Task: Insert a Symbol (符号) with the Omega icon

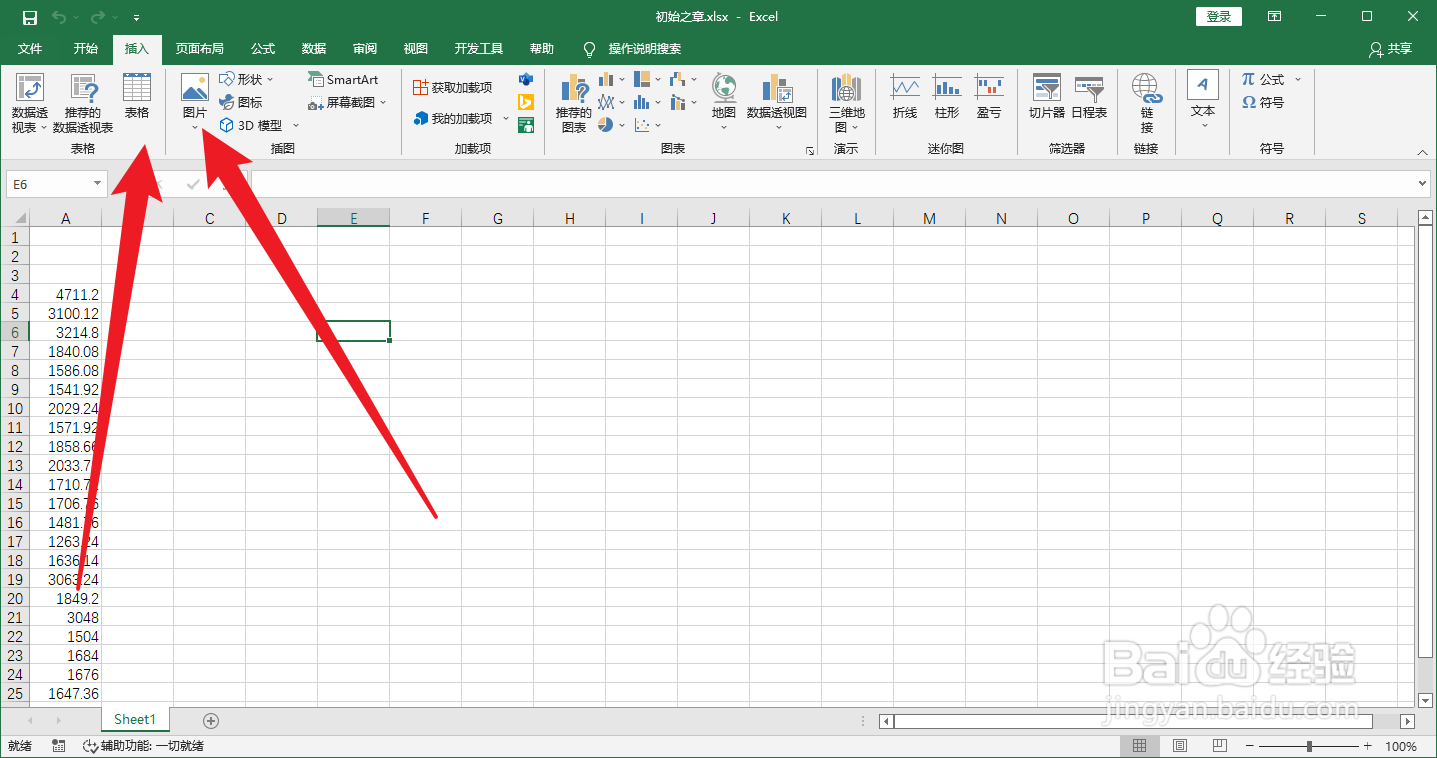Action: pyautogui.click(x=1263, y=102)
